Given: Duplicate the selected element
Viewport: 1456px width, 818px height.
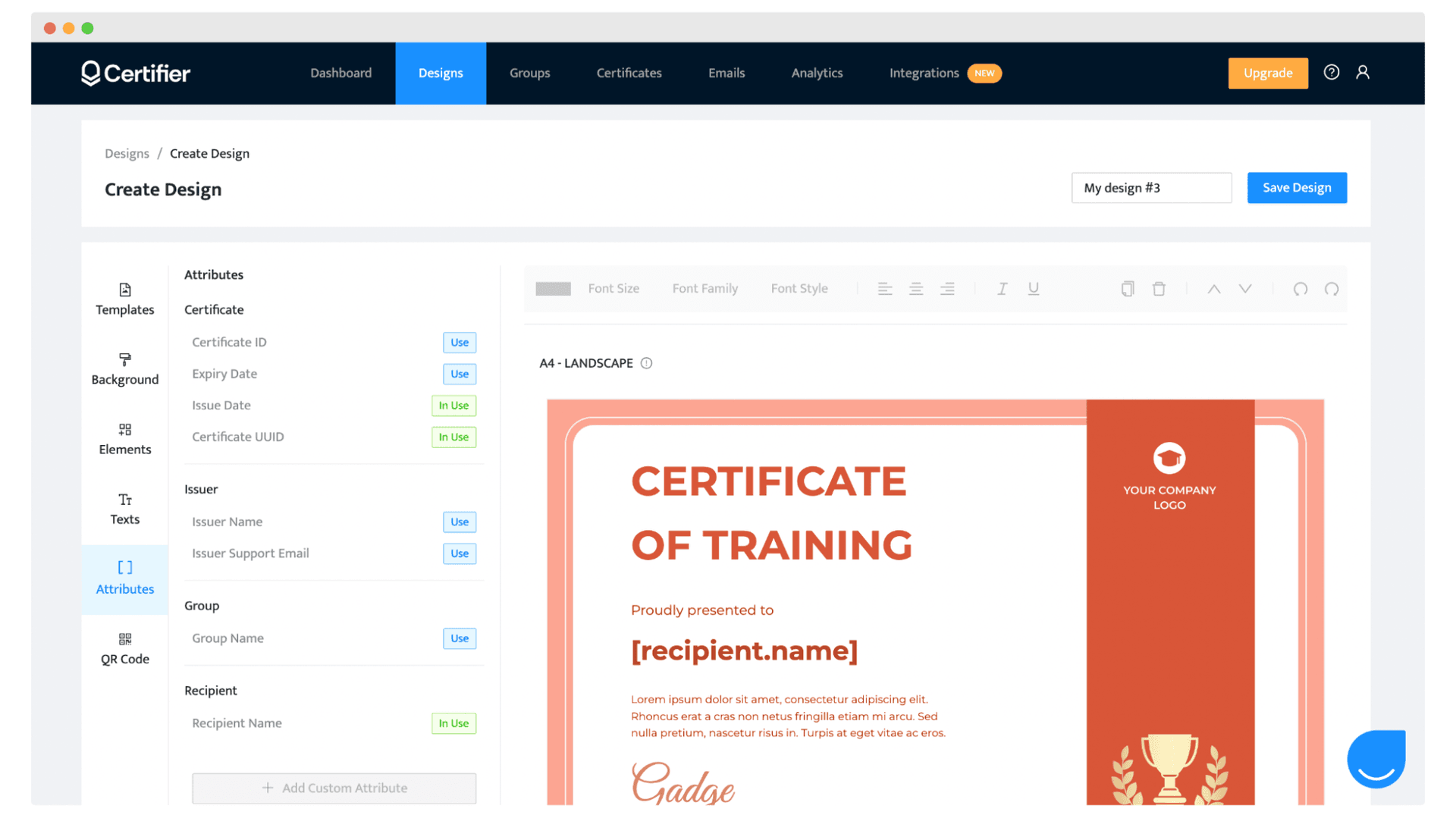Looking at the screenshot, I should pos(1128,289).
